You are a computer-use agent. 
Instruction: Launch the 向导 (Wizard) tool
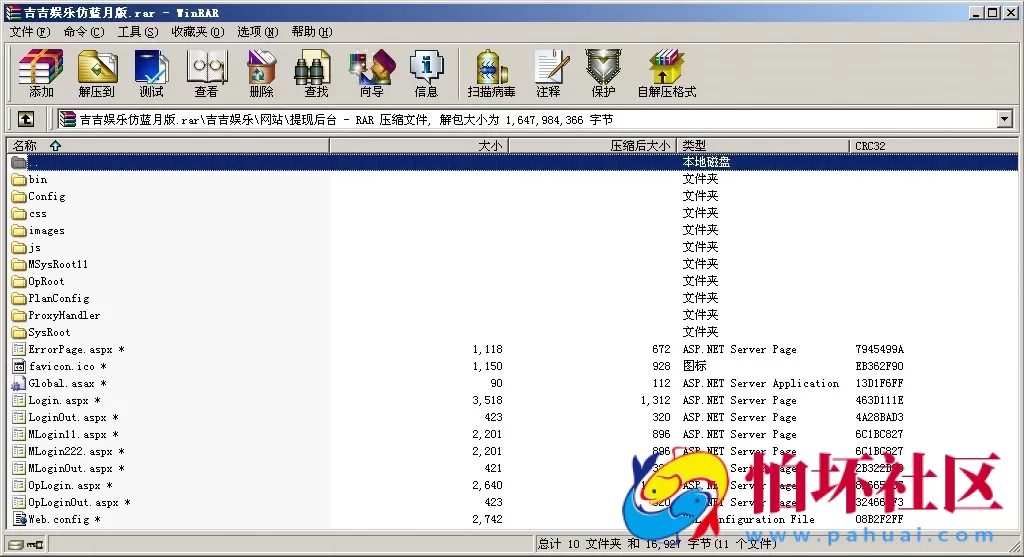(x=371, y=73)
